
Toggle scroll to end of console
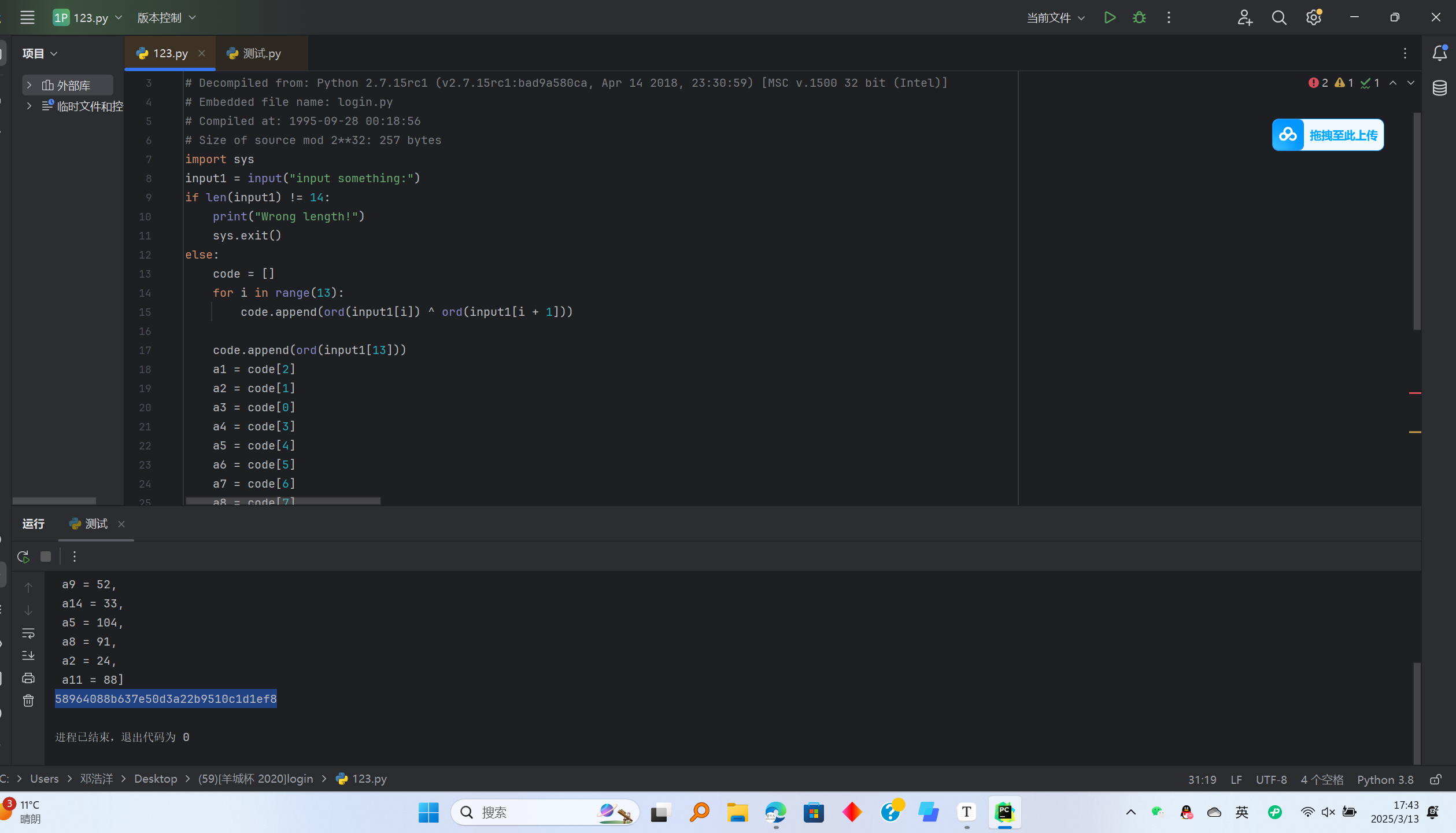pos(28,655)
